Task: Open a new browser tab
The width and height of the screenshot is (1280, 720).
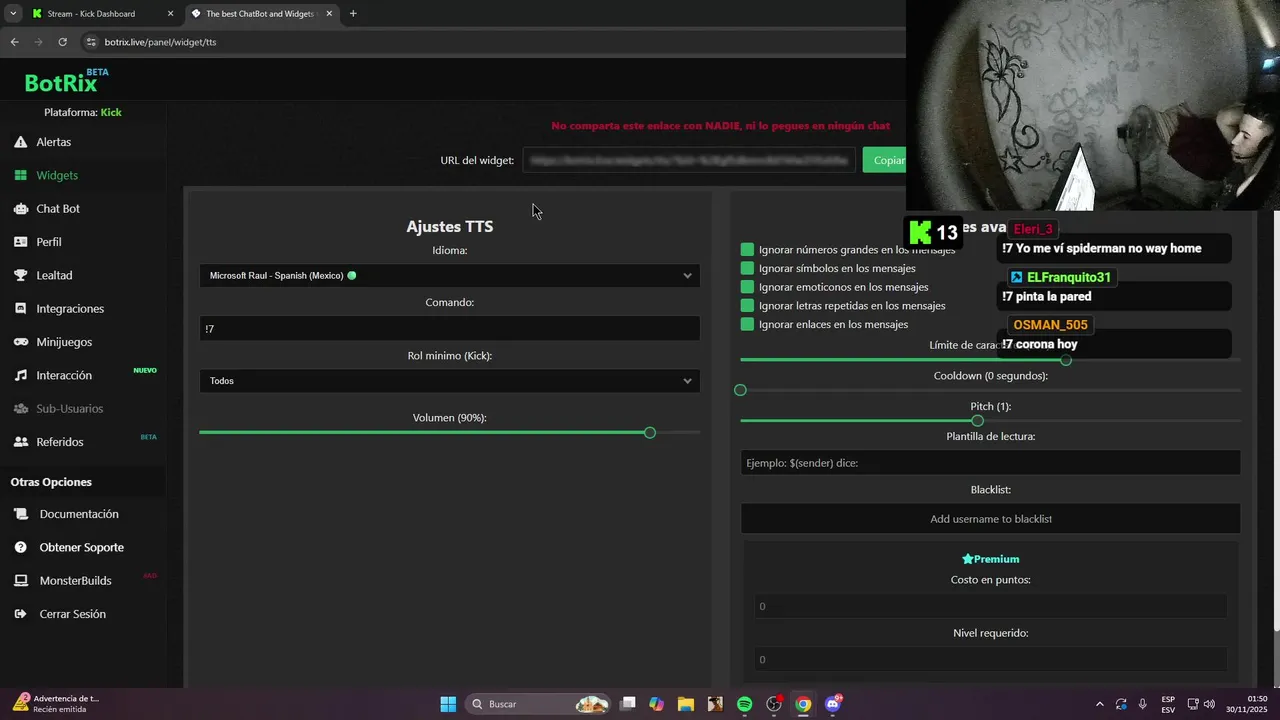Action: coord(353,14)
